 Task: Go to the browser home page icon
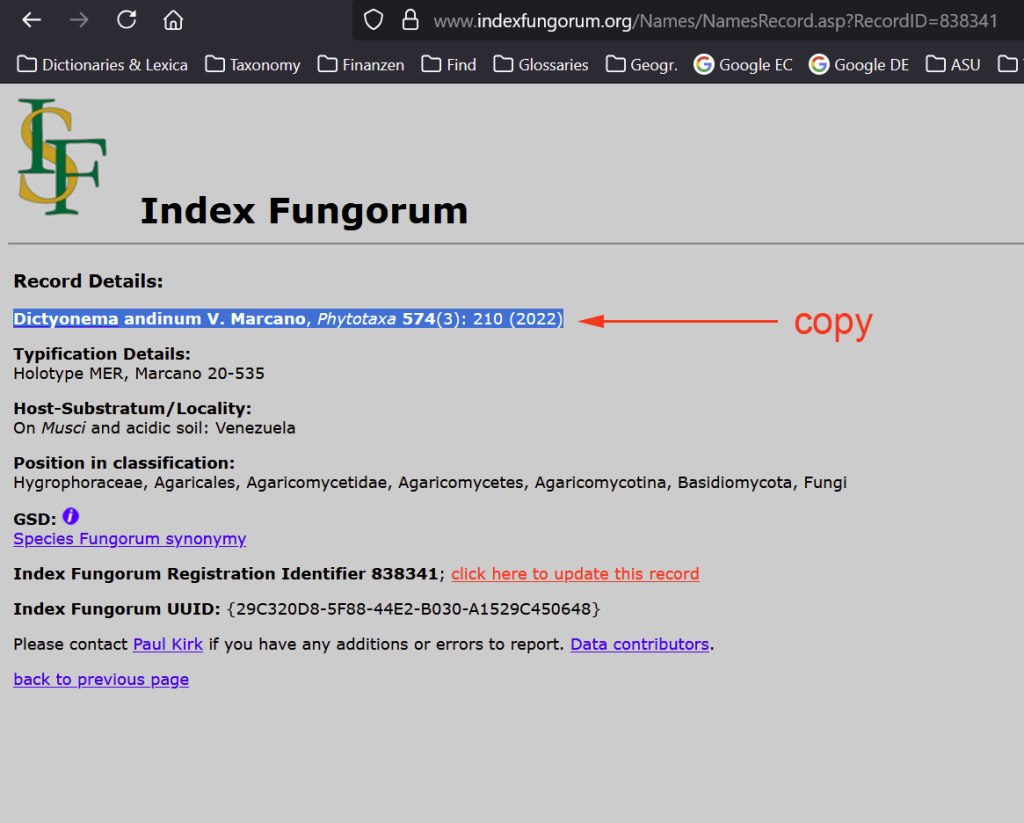(x=173, y=20)
